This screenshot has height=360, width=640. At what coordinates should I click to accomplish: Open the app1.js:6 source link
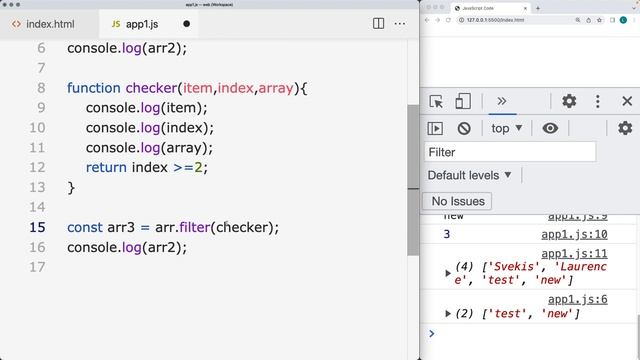(578, 299)
